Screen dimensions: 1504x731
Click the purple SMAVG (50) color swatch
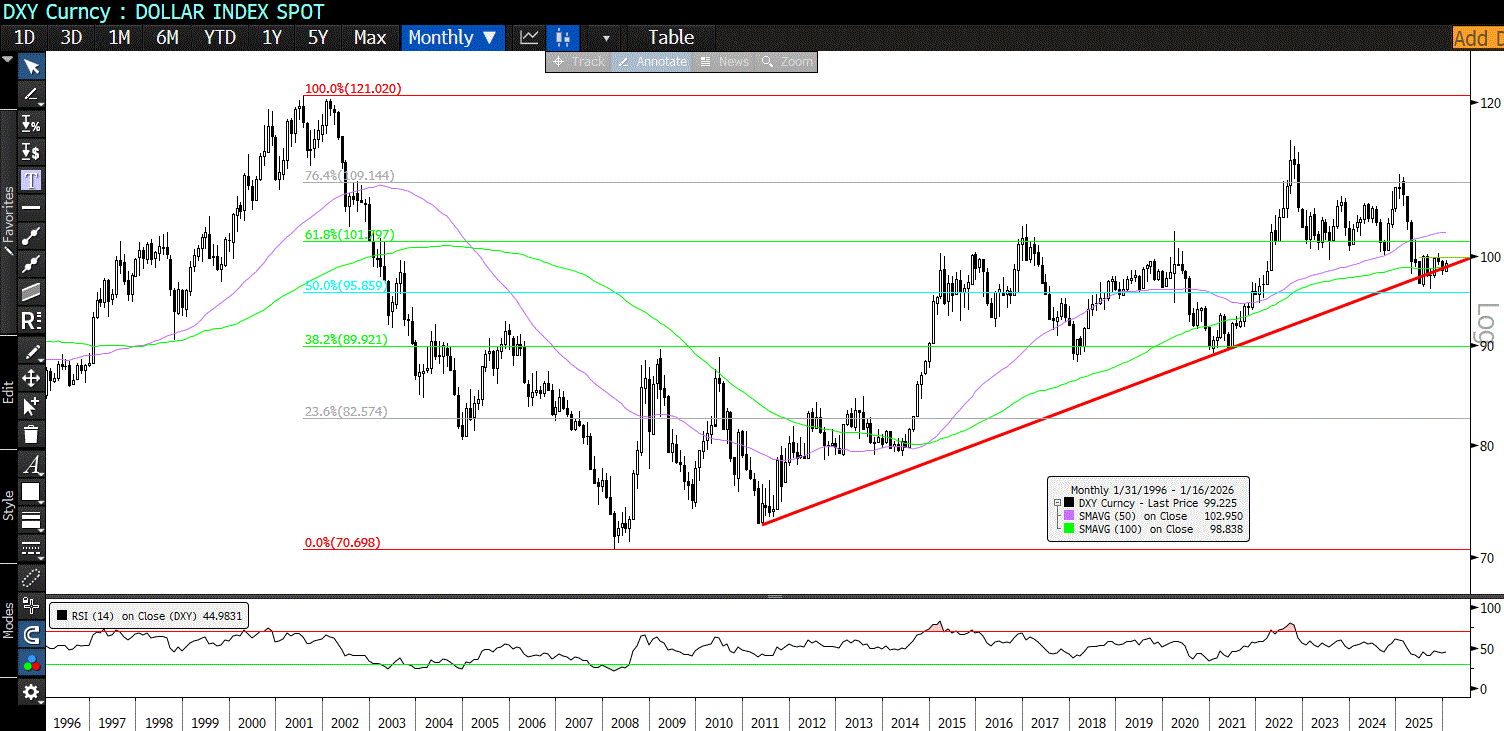coord(1069,516)
